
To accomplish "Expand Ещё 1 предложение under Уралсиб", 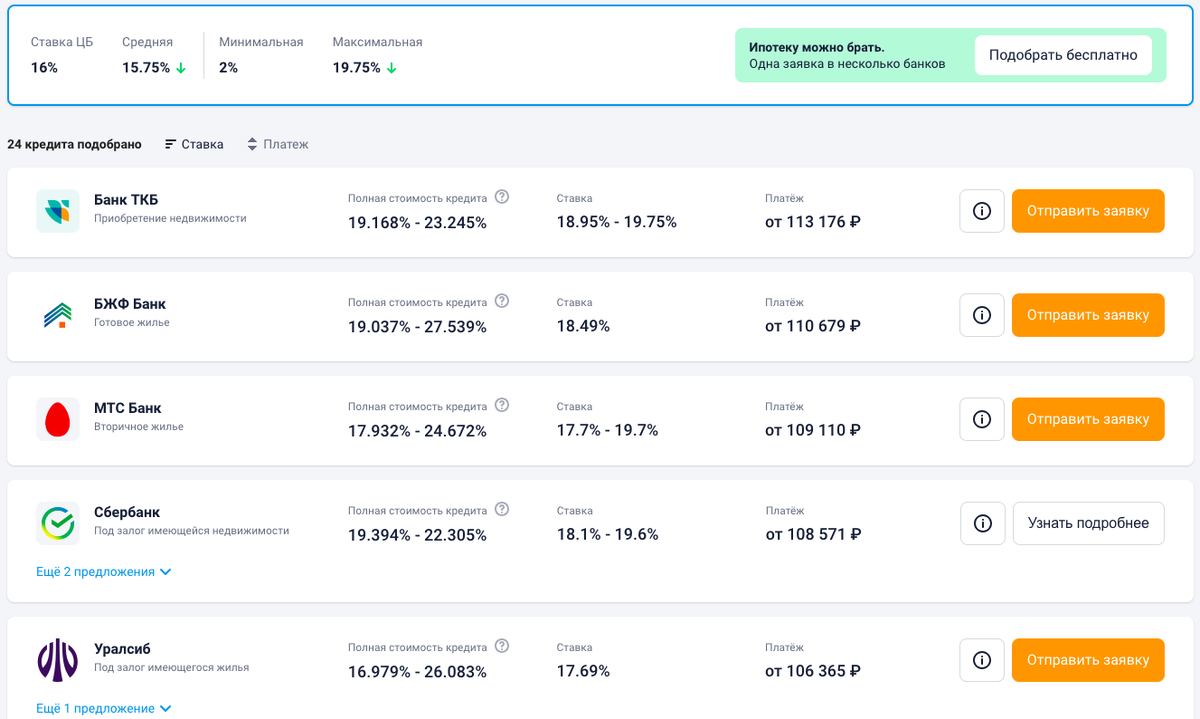I will (x=104, y=708).
